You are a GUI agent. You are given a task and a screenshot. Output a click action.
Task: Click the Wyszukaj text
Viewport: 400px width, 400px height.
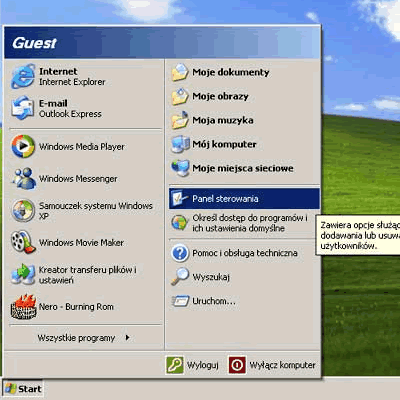tap(211, 277)
